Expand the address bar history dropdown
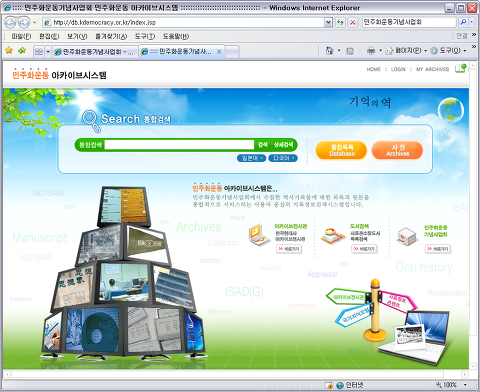The height and width of the screenshot is (392, 480). click(x=328, y=22)
